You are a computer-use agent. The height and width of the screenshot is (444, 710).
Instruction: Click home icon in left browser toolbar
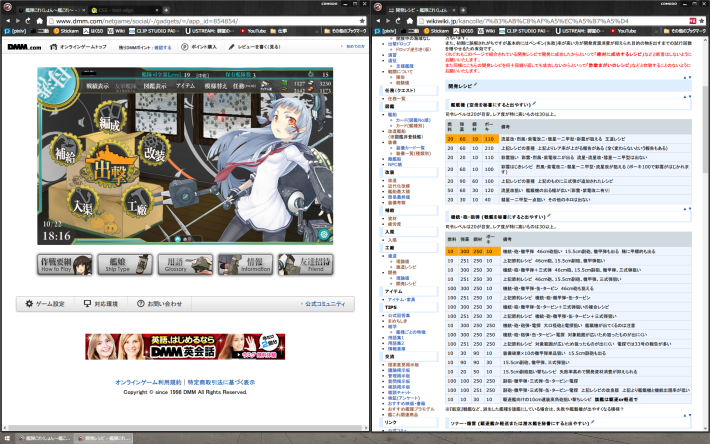click(39, 21)
